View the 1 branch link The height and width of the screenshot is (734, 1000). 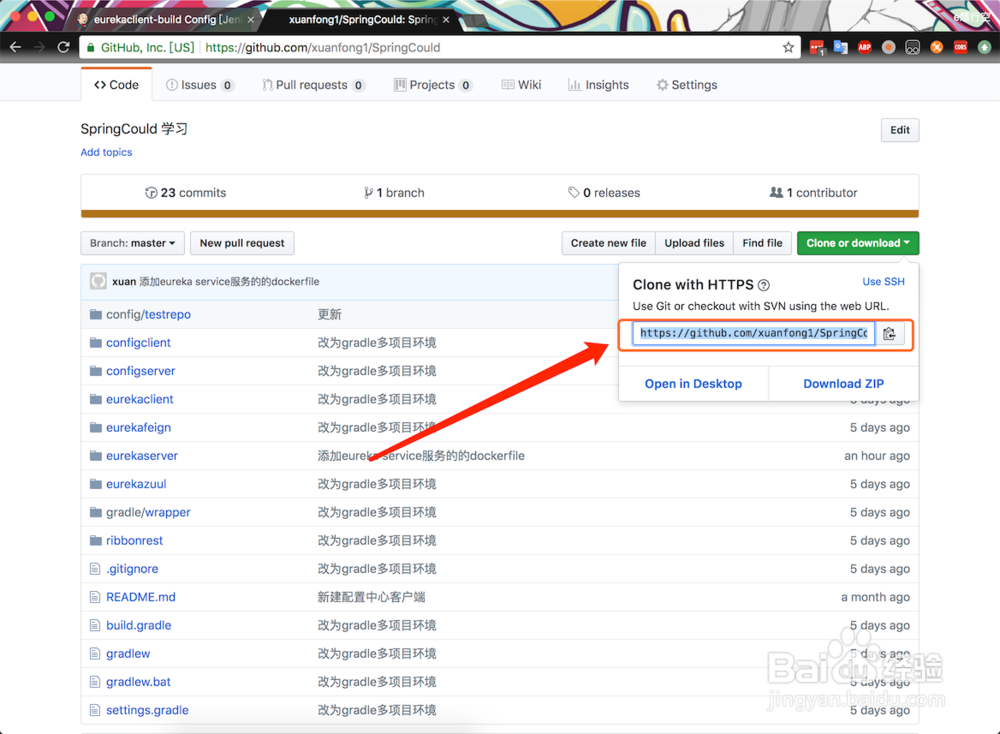point(394,193)
